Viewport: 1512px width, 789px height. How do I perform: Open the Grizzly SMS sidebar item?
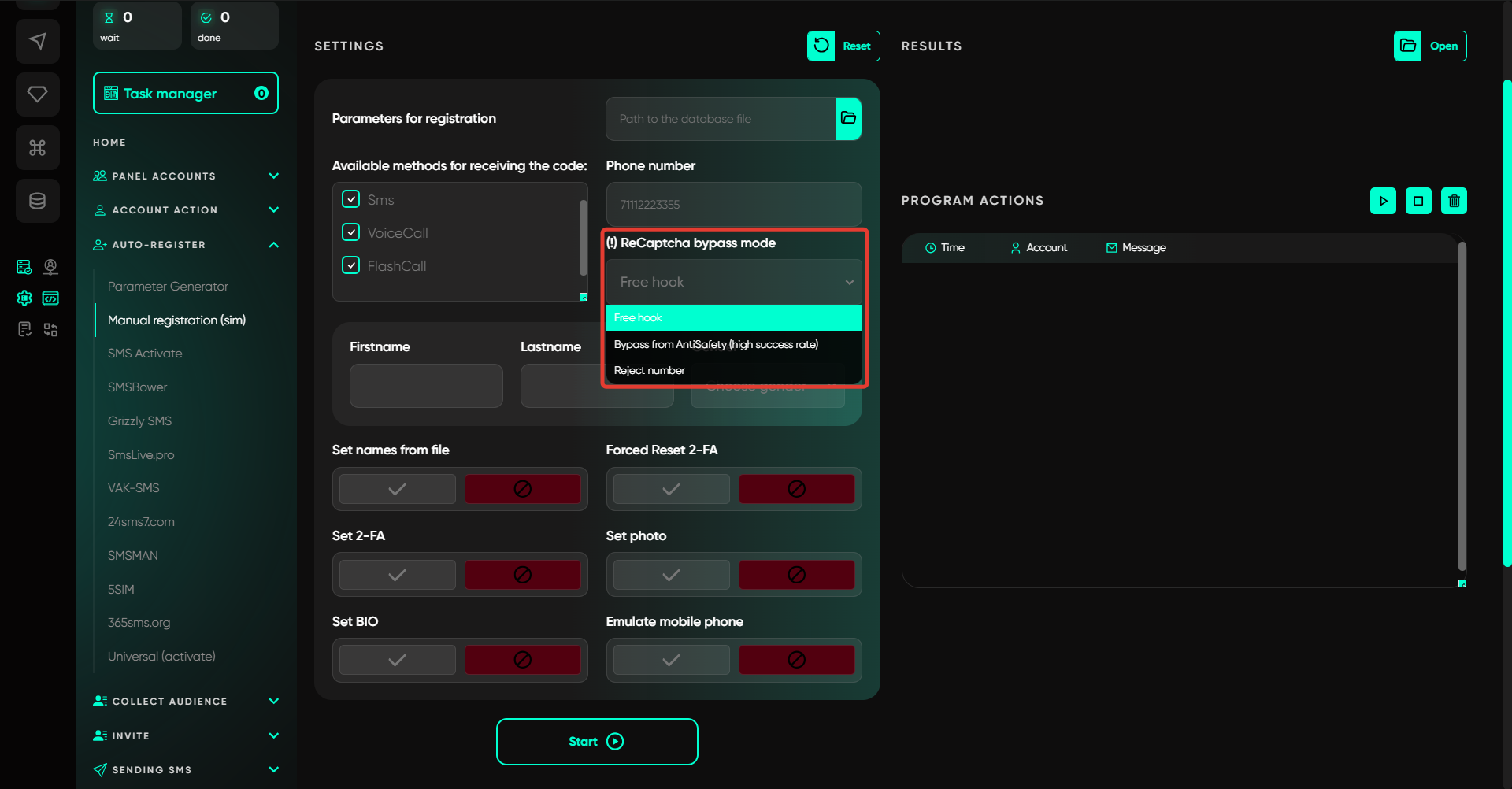139,420
